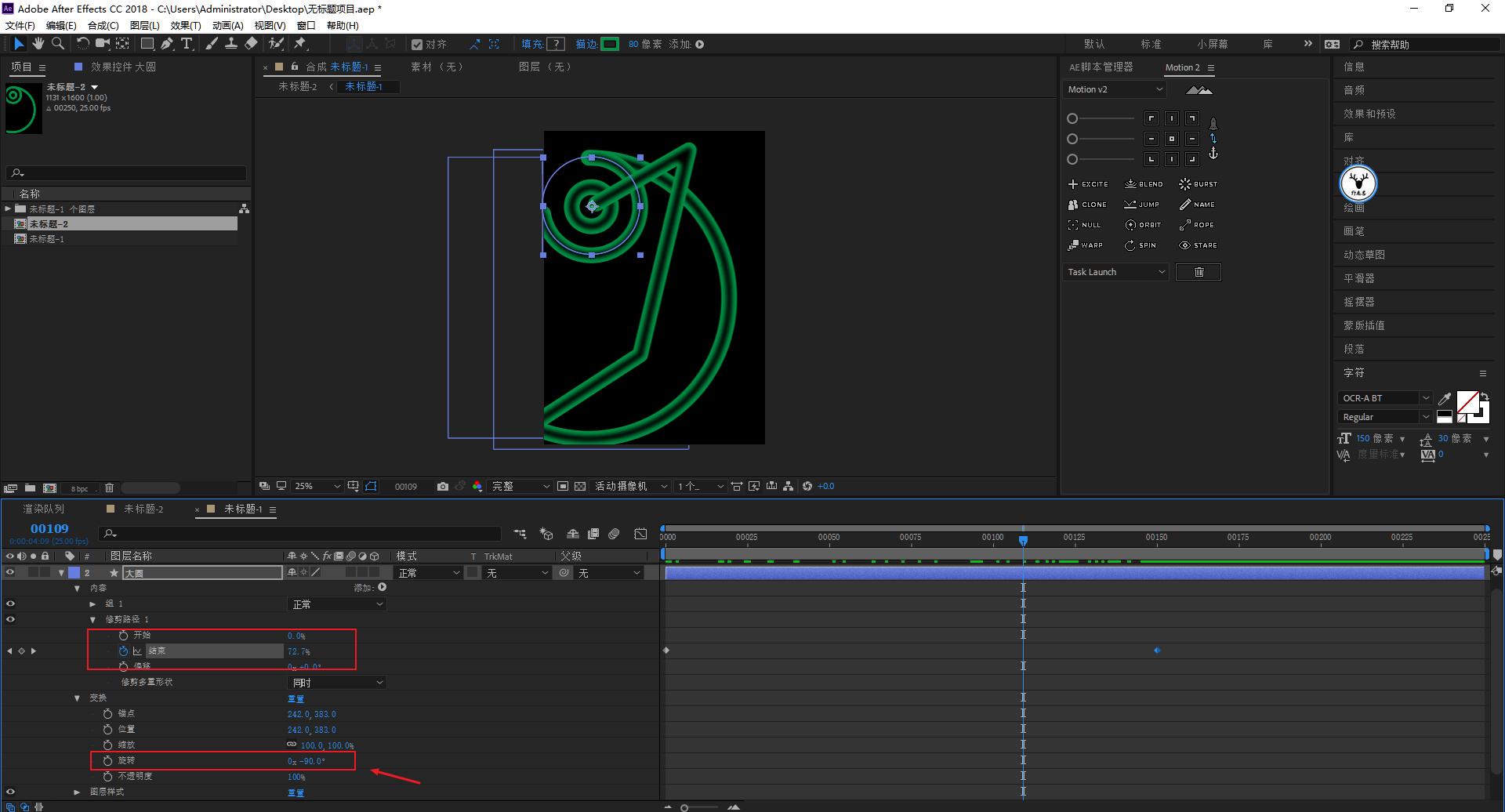Click the snapshot camera icon in viewer

tap(443, 487)
